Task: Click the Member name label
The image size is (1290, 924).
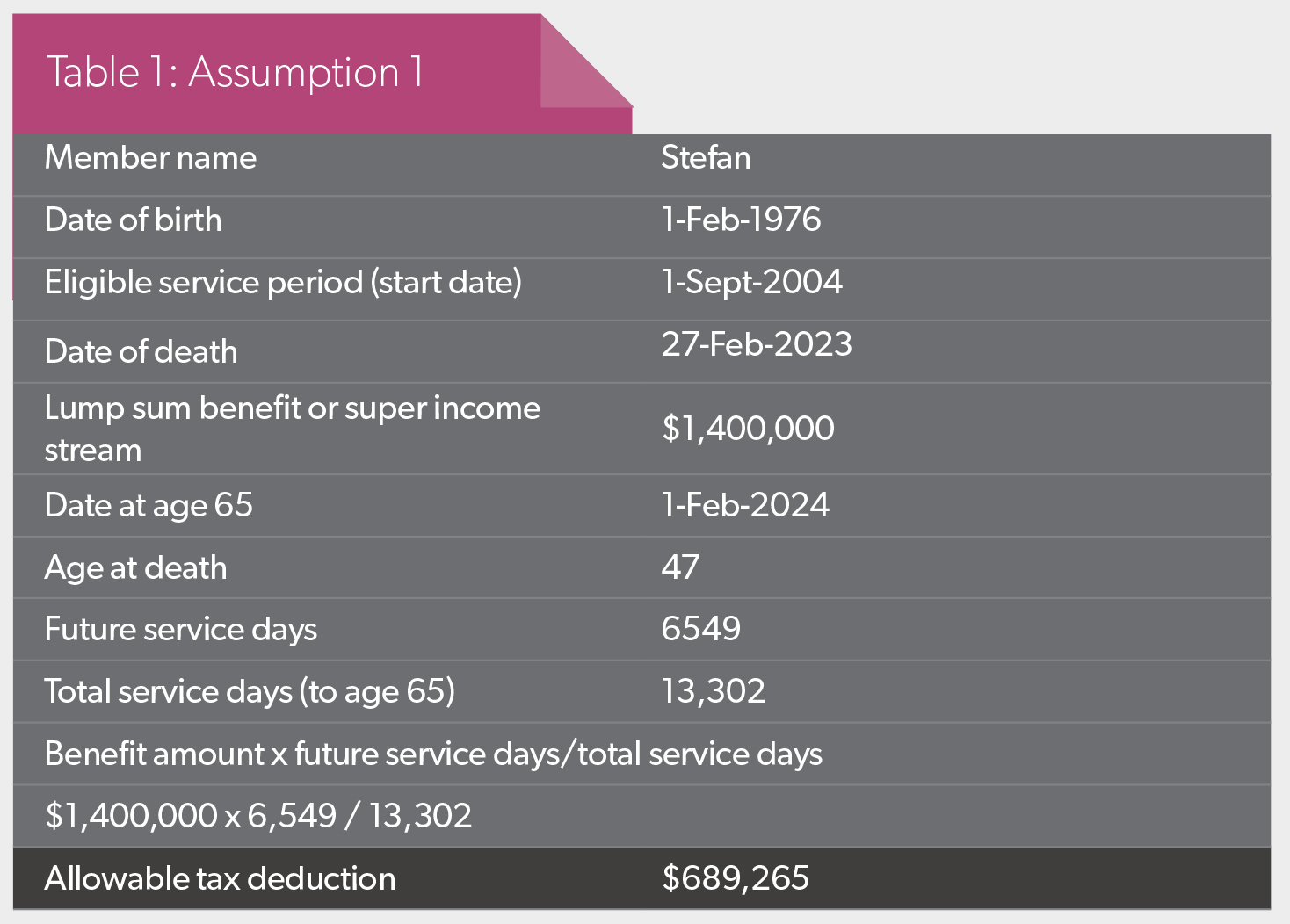Action: coord(150,158)
